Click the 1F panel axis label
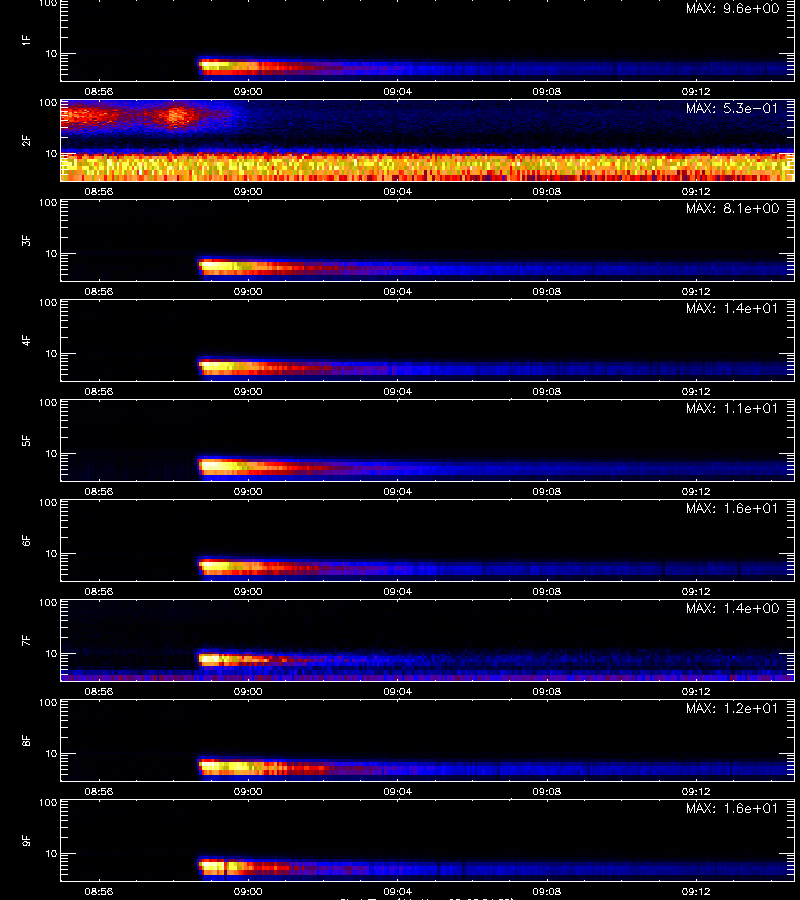This screenshot has height=900, width=800. pyautogui.click(x=26, y=40)
